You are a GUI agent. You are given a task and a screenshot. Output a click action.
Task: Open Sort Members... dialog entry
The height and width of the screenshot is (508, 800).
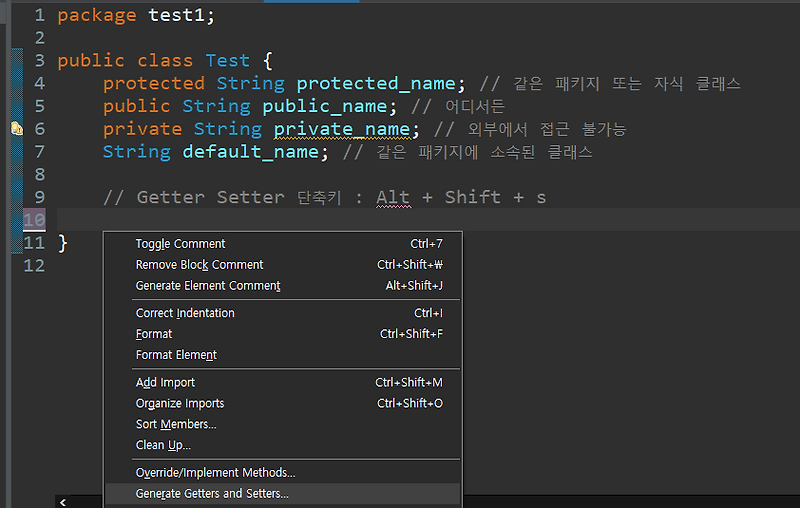pyautogui.click(x=283, y=424)
